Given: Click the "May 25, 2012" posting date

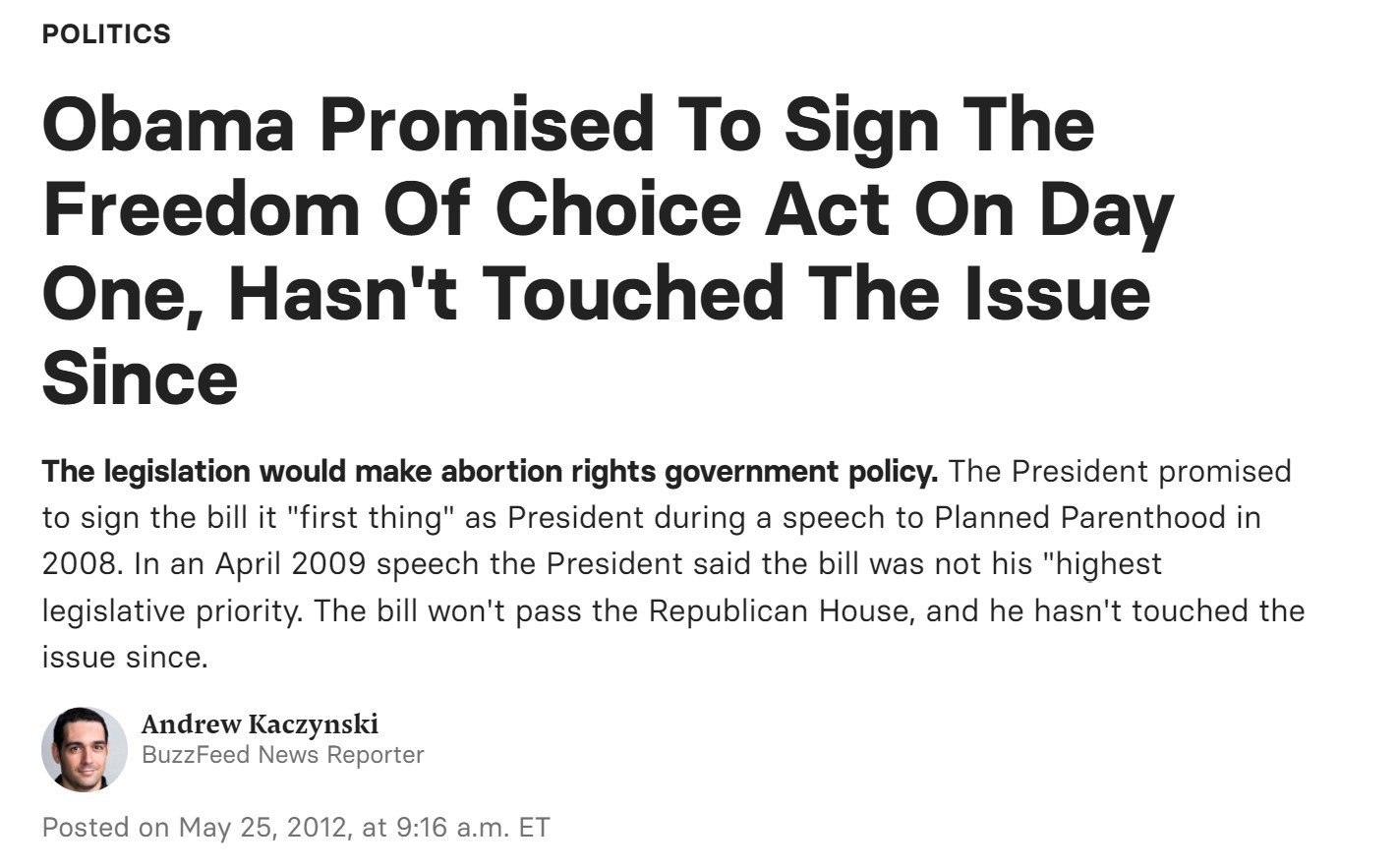Looking at the screenshot, I should point(262,827).
